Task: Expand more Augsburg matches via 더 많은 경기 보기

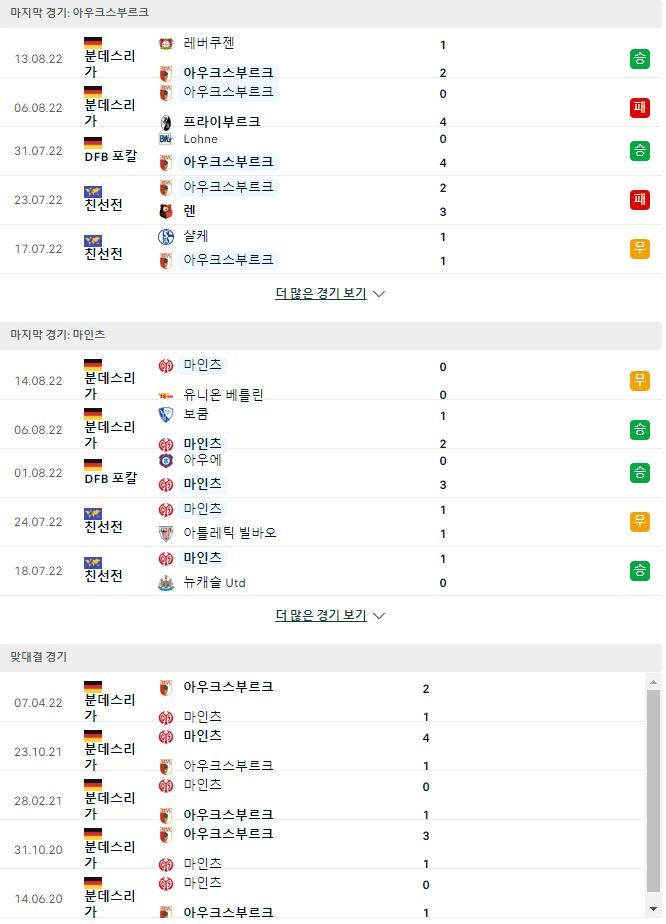Action: click(321, 293)
